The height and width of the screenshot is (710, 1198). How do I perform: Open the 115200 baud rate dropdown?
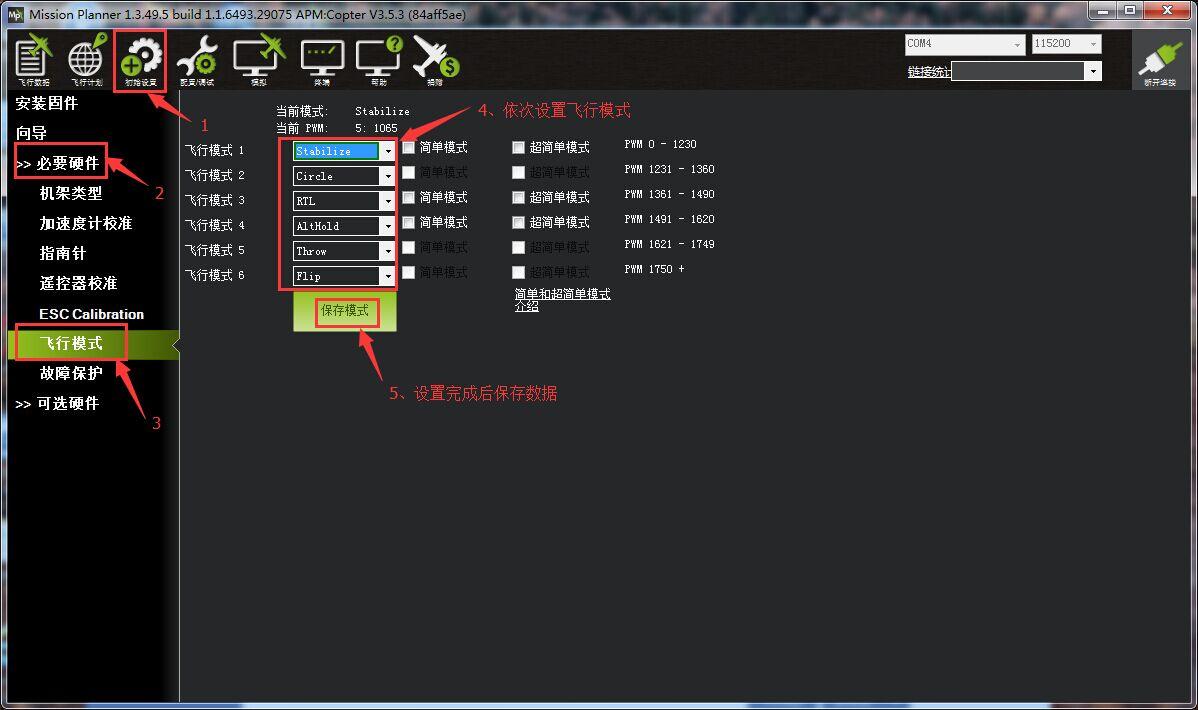point(1093,44)
